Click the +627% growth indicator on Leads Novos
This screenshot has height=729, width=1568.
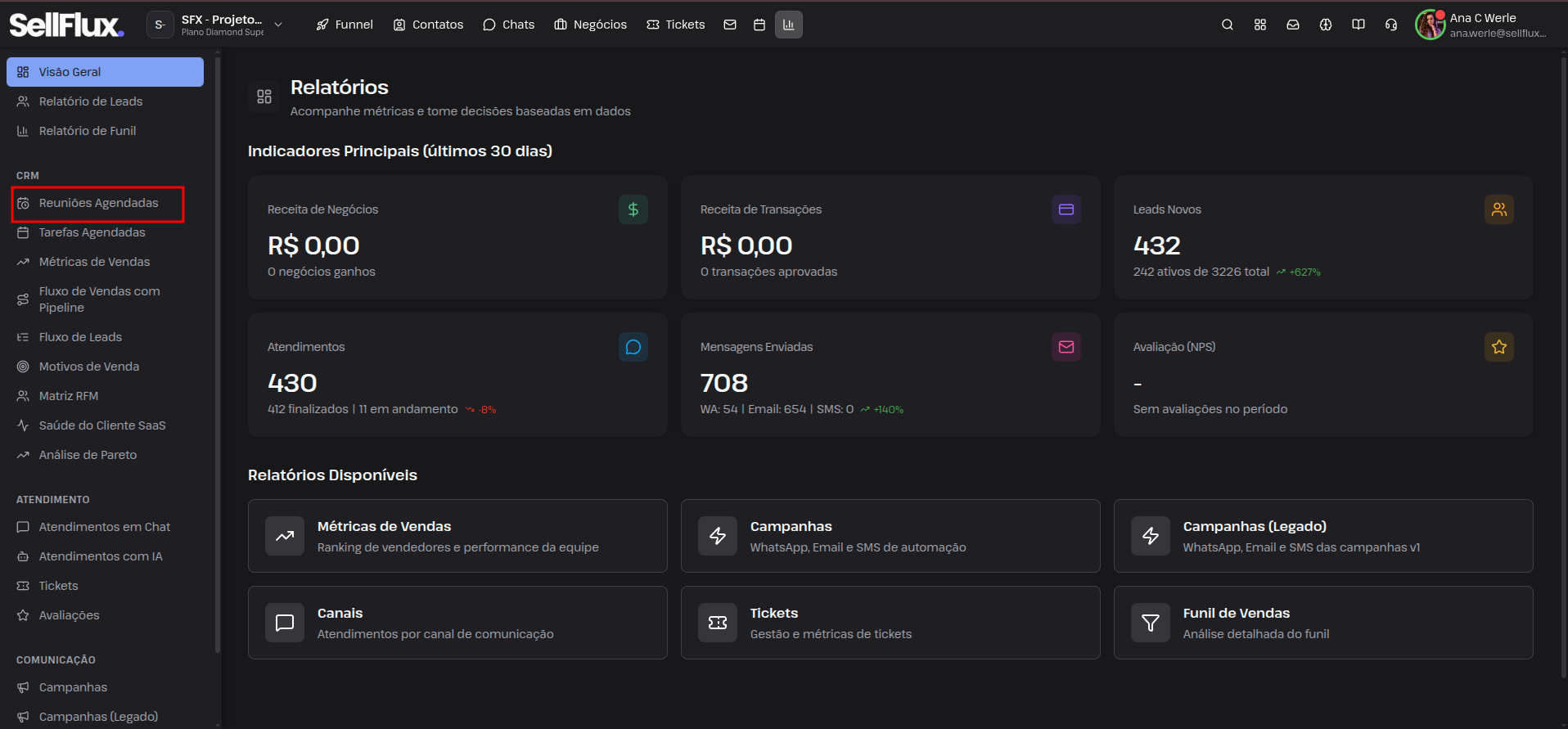(1299, 272)
